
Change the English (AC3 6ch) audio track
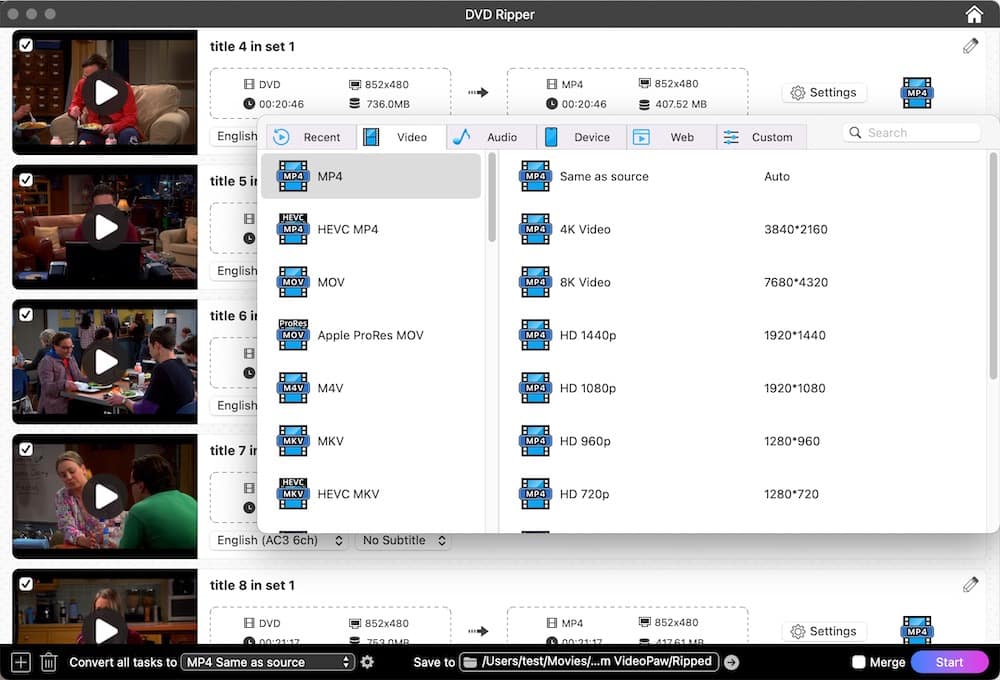pyautogui.click(x=279, y=540)
